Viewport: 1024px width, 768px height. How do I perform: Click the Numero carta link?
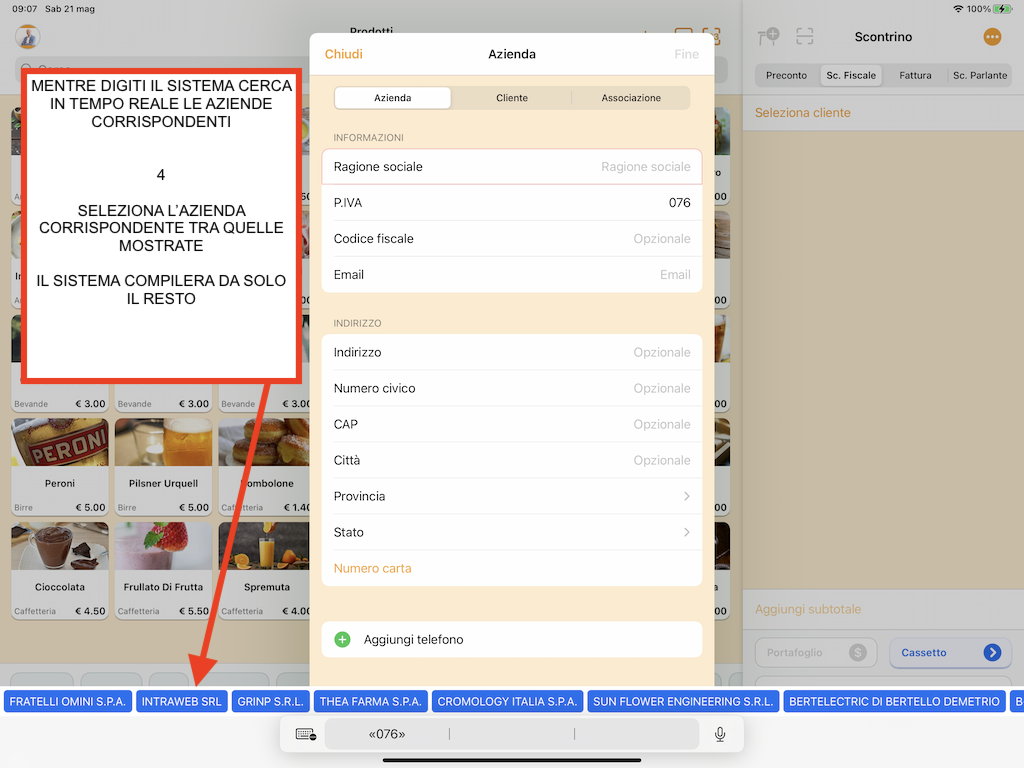click(x=372, y=568)
